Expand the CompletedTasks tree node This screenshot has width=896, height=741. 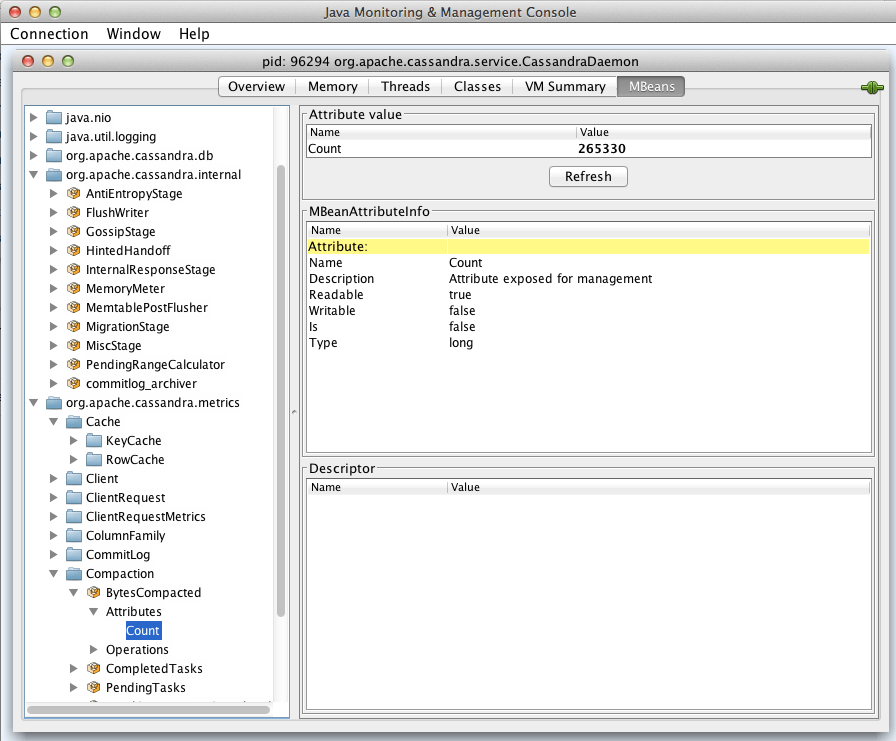72,668
